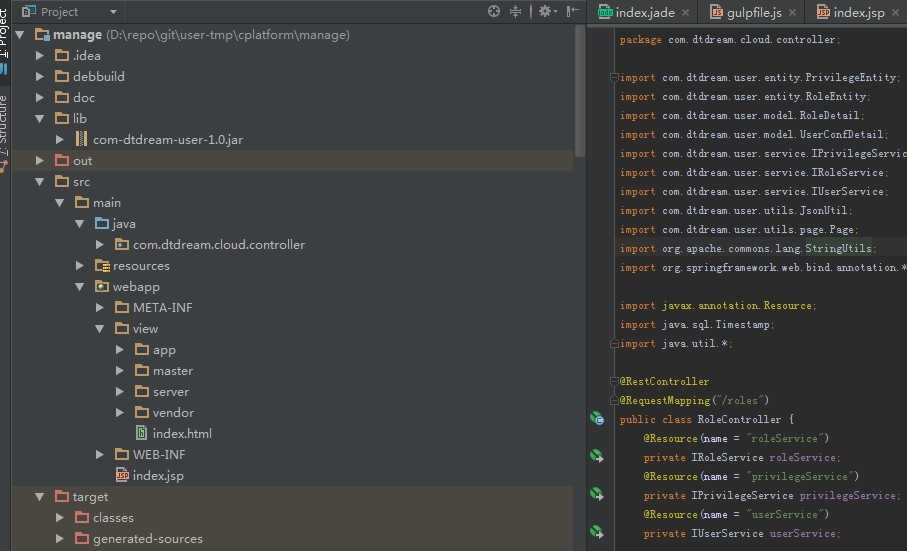The image size is (907, 551).
Task: Expand the vendor folder
Action: [x=120, y=413]
